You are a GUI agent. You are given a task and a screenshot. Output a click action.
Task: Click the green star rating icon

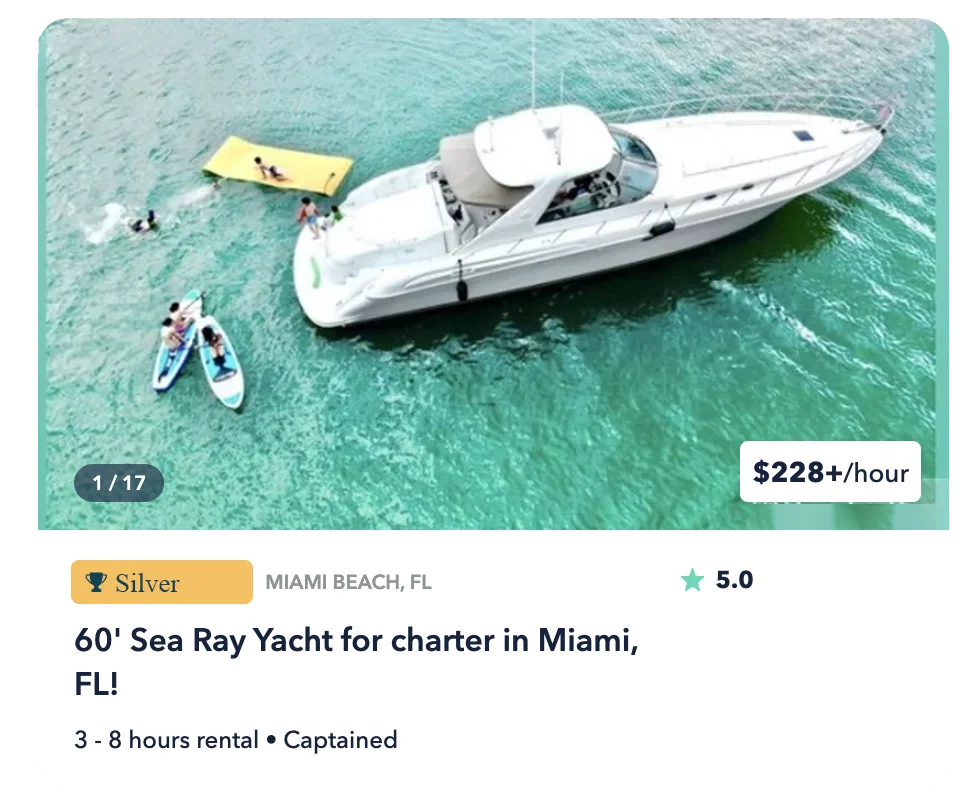tap(692, 580)
